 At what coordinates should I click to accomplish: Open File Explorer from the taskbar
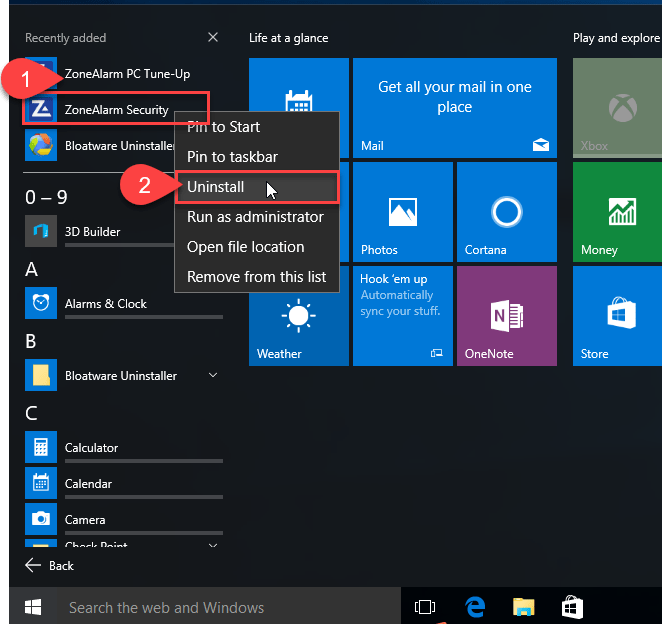(524, 607)
